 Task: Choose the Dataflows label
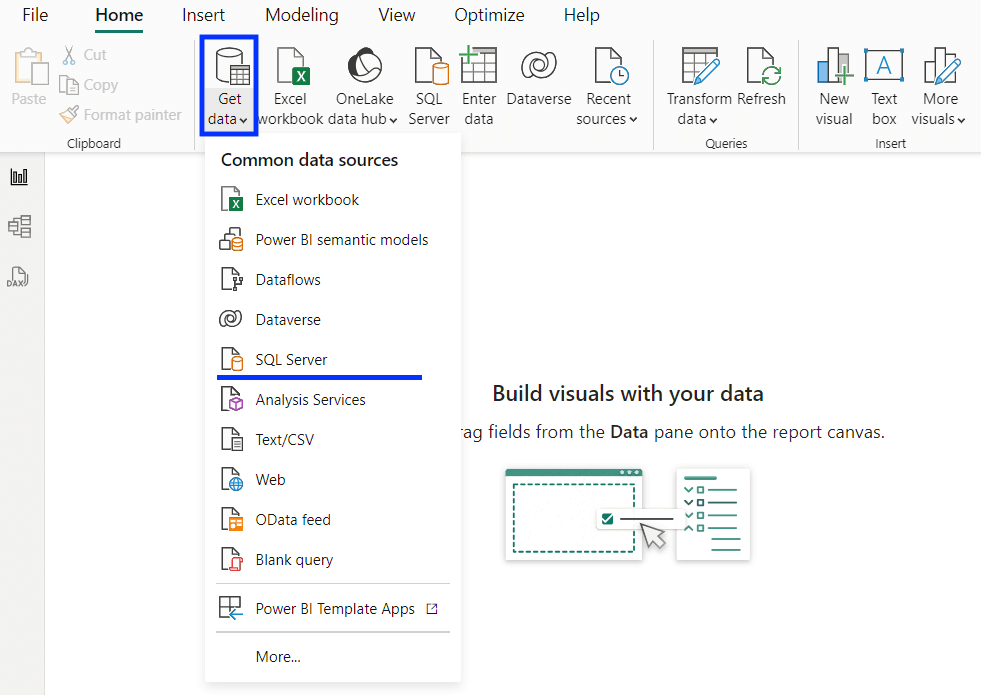point(288,280)
